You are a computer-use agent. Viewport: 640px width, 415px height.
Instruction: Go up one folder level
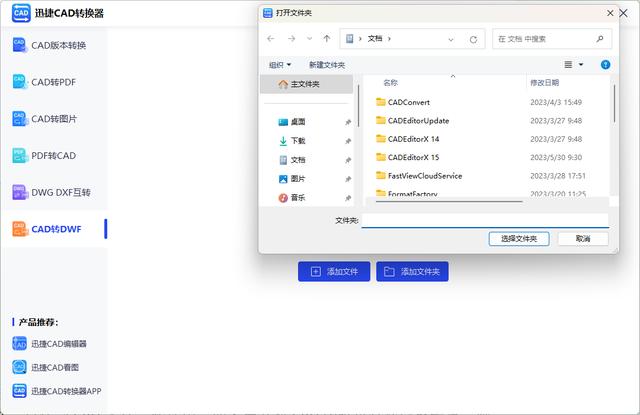click(x=327, y=39)
